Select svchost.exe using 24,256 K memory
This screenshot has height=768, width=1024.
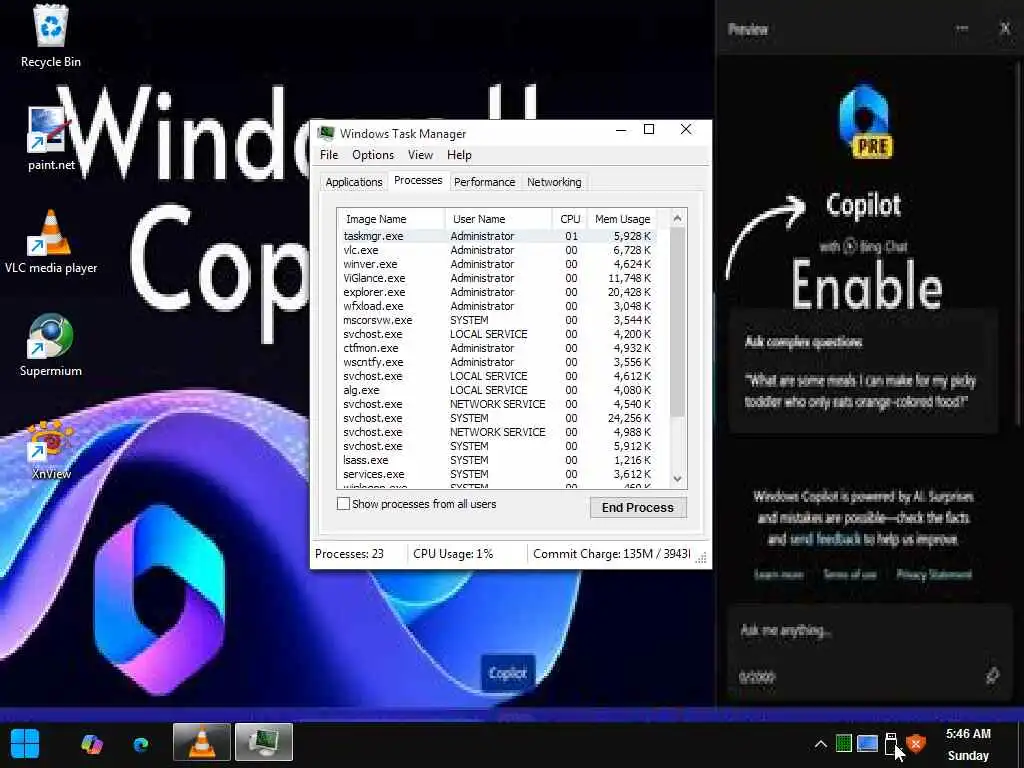[x=498, y=418]
